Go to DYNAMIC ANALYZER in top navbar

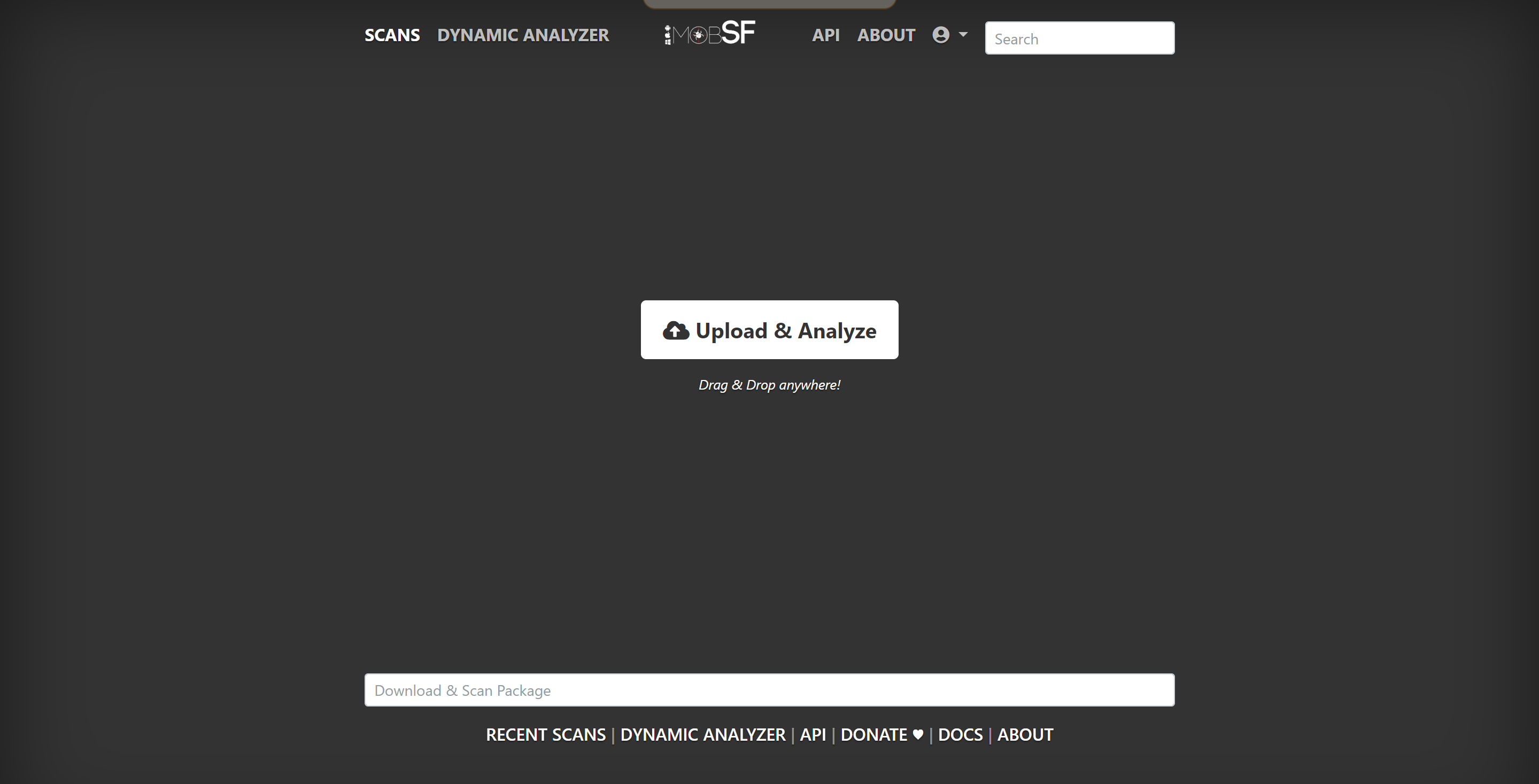tap(523, 35)
